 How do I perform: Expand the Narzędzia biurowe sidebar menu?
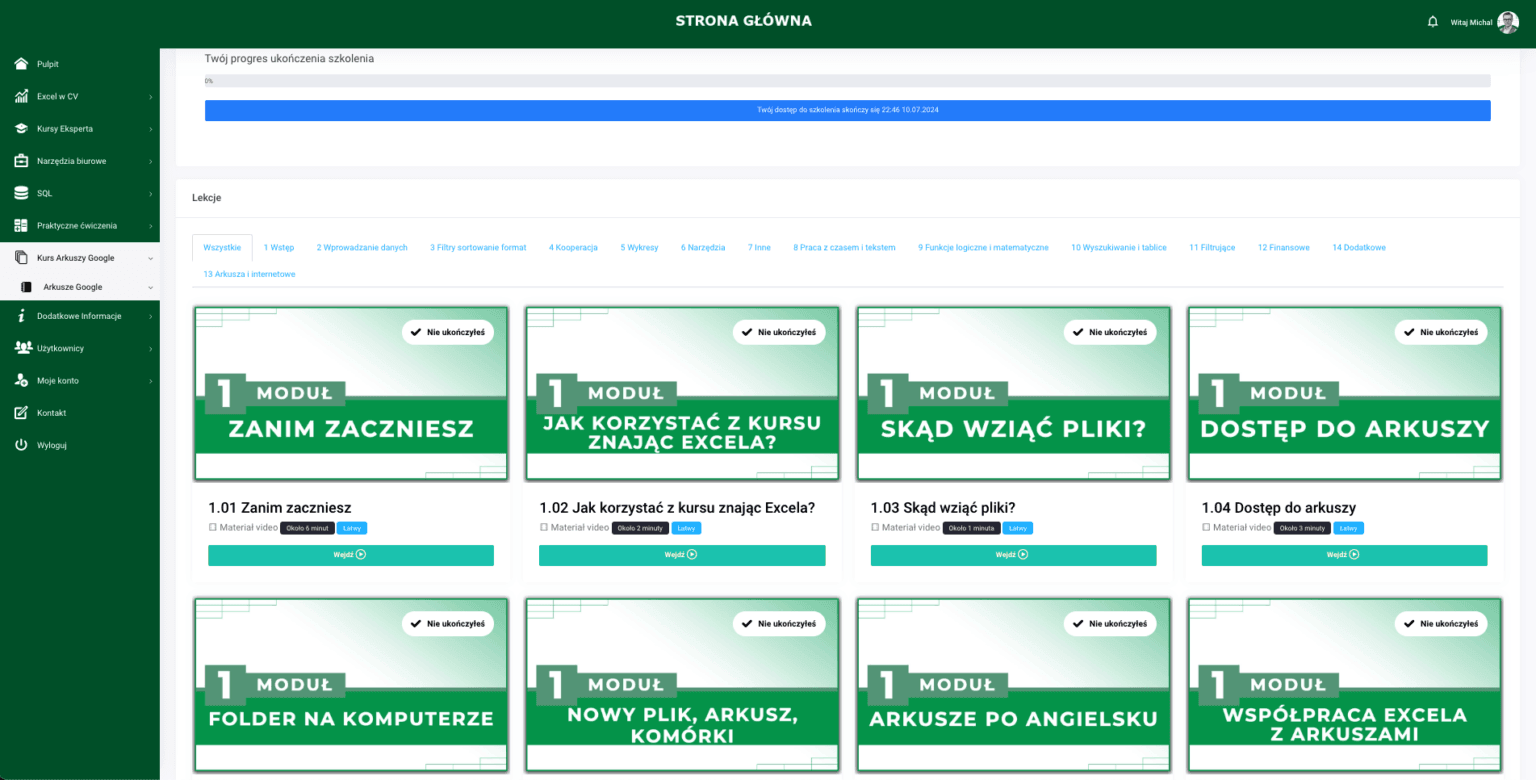point(80,161)
